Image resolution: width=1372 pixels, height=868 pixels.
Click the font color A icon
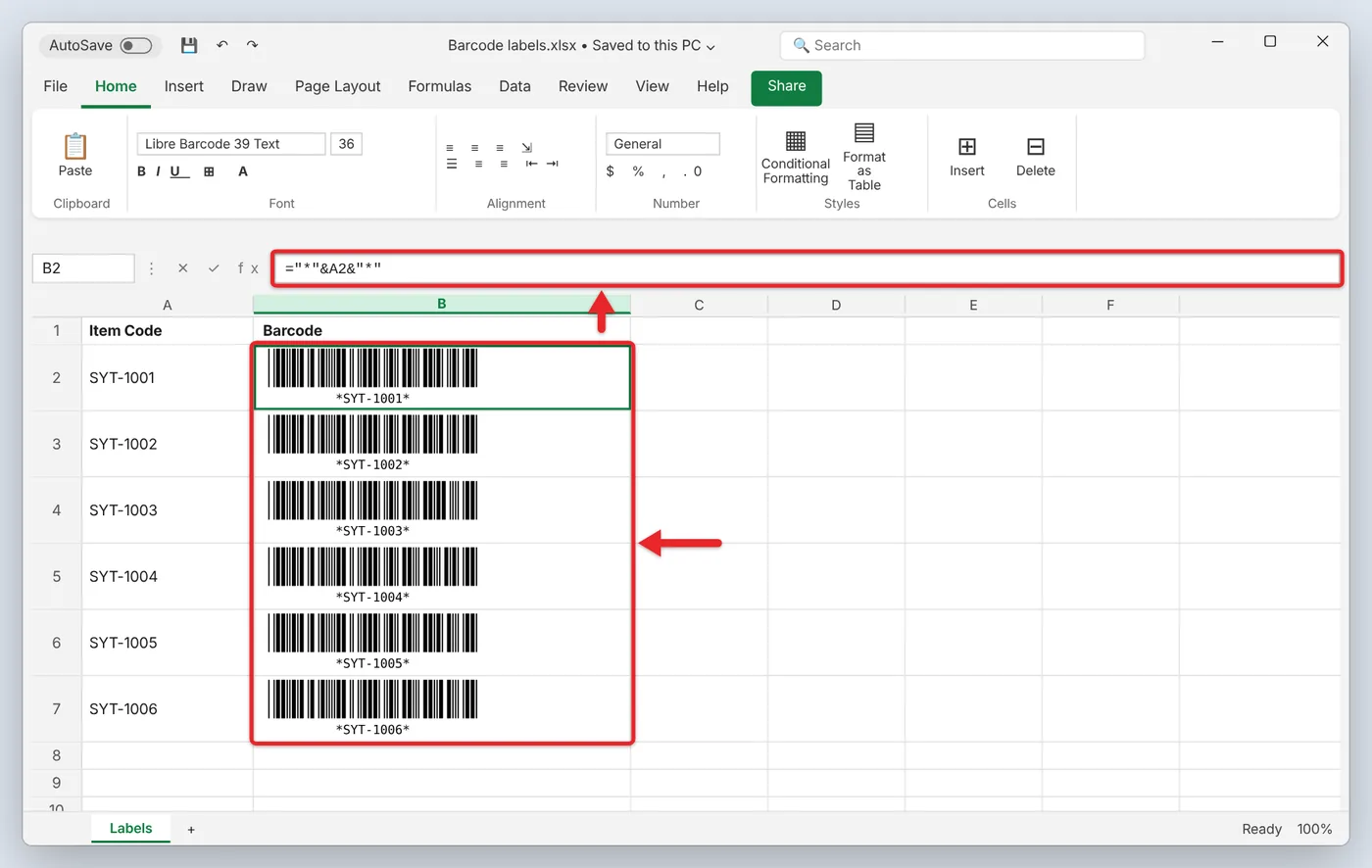243,171
